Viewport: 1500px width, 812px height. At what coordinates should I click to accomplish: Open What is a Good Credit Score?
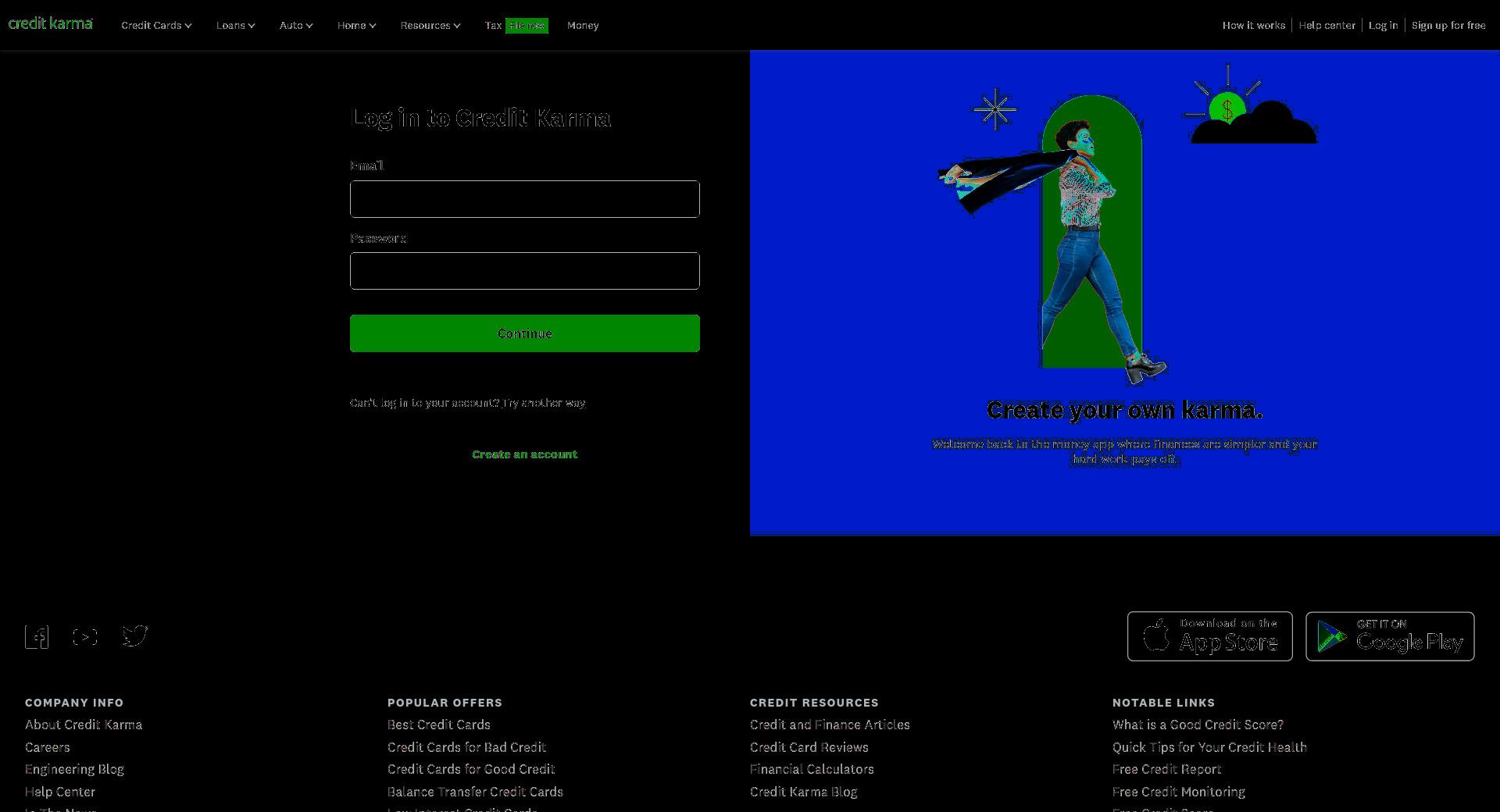(1198, 725)
